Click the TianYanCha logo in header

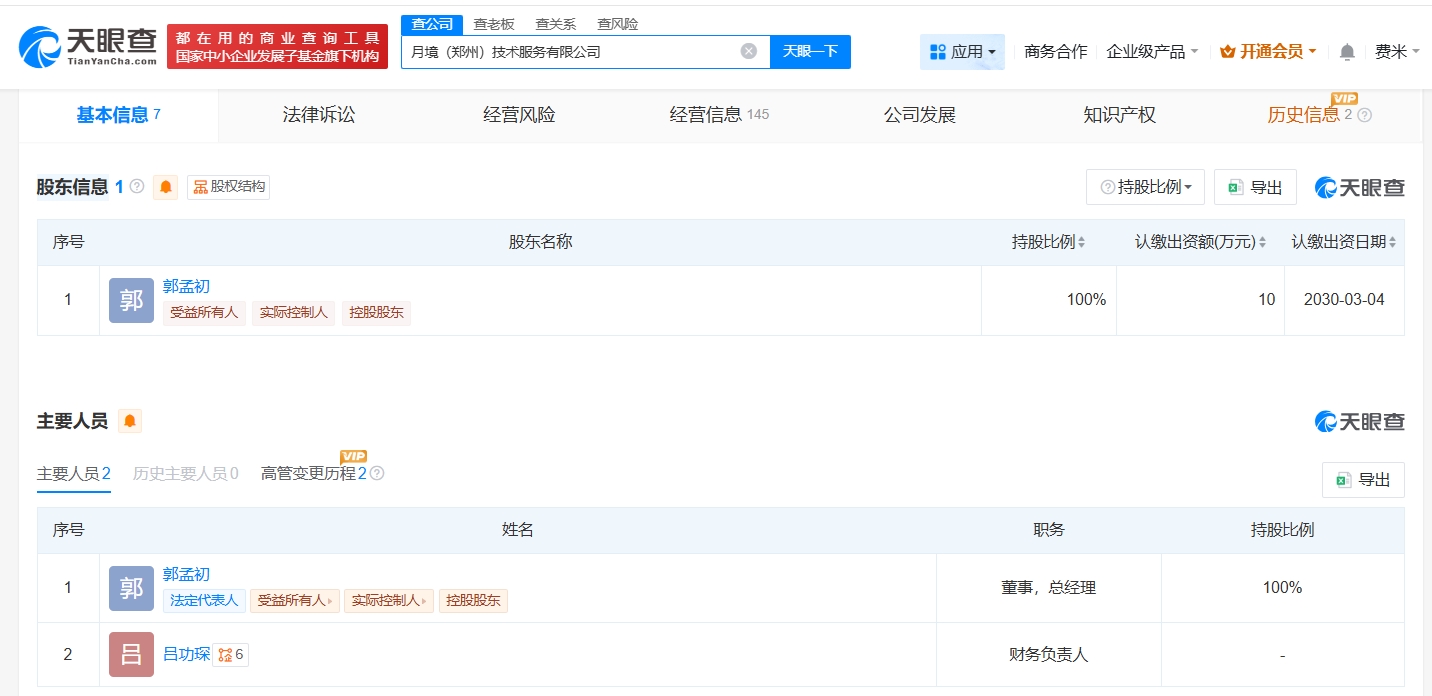[x=88, y=46]
